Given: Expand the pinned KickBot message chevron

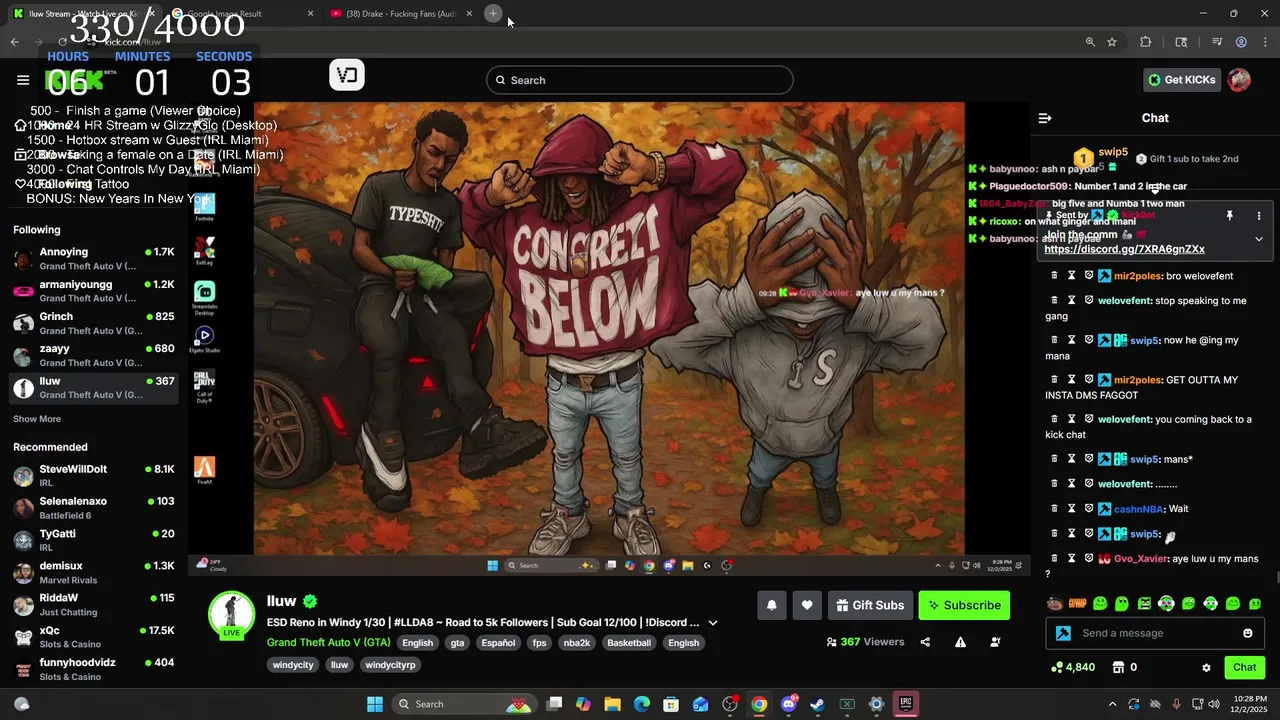Looking at the screenshot, I should pos(1259,239).
